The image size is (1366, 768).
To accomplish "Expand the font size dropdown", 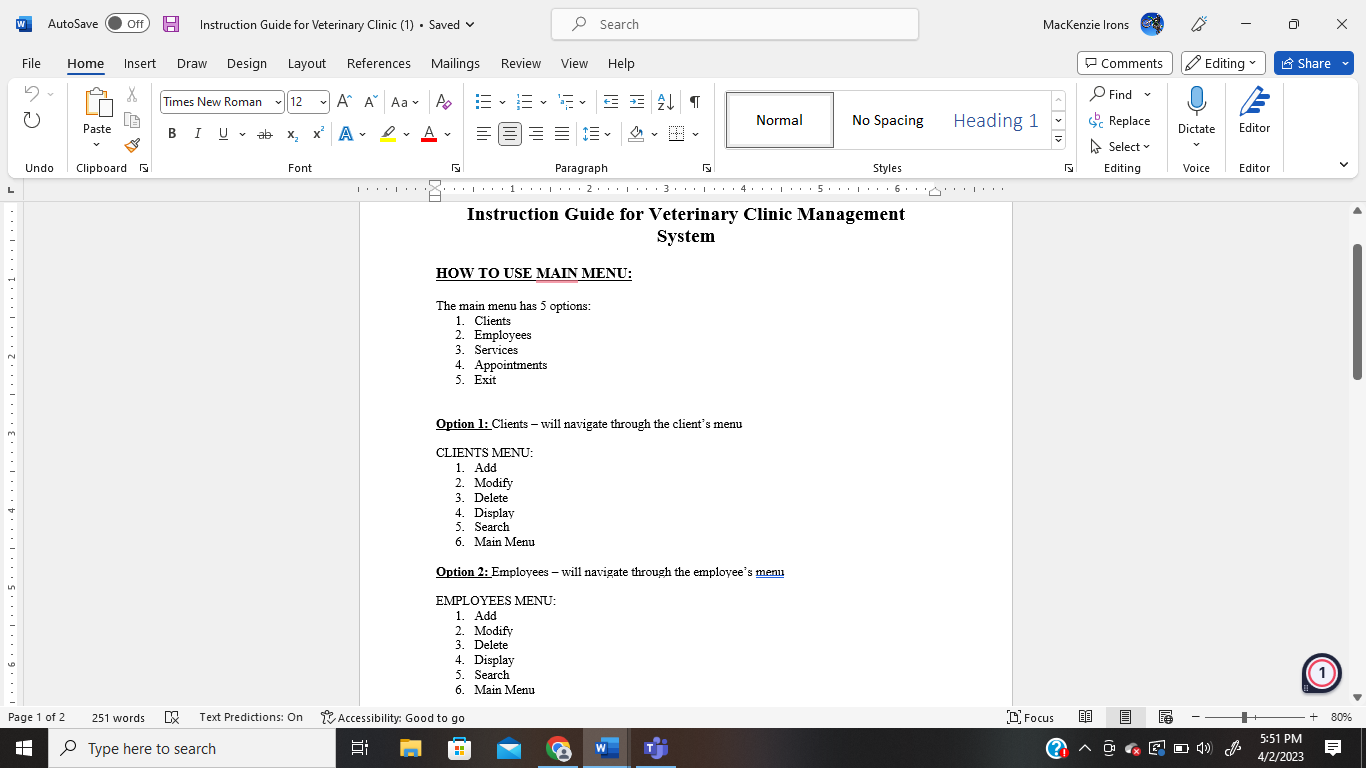I will click(x=323, y=102).
